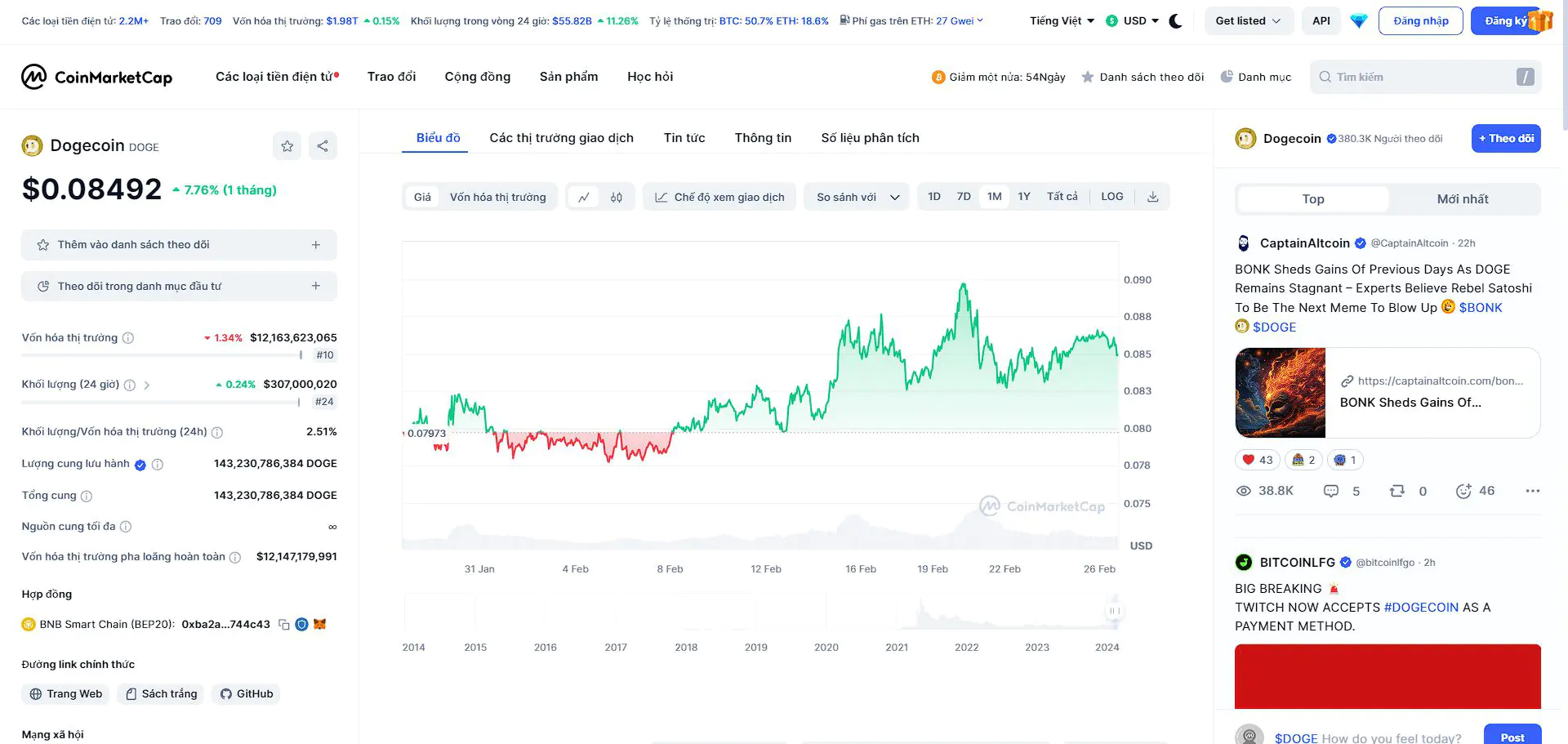Image resolution: width=1568 pixels, height=744 pixels.
Task: Select Mới nhất feed tab
Action: point(1463,199)
